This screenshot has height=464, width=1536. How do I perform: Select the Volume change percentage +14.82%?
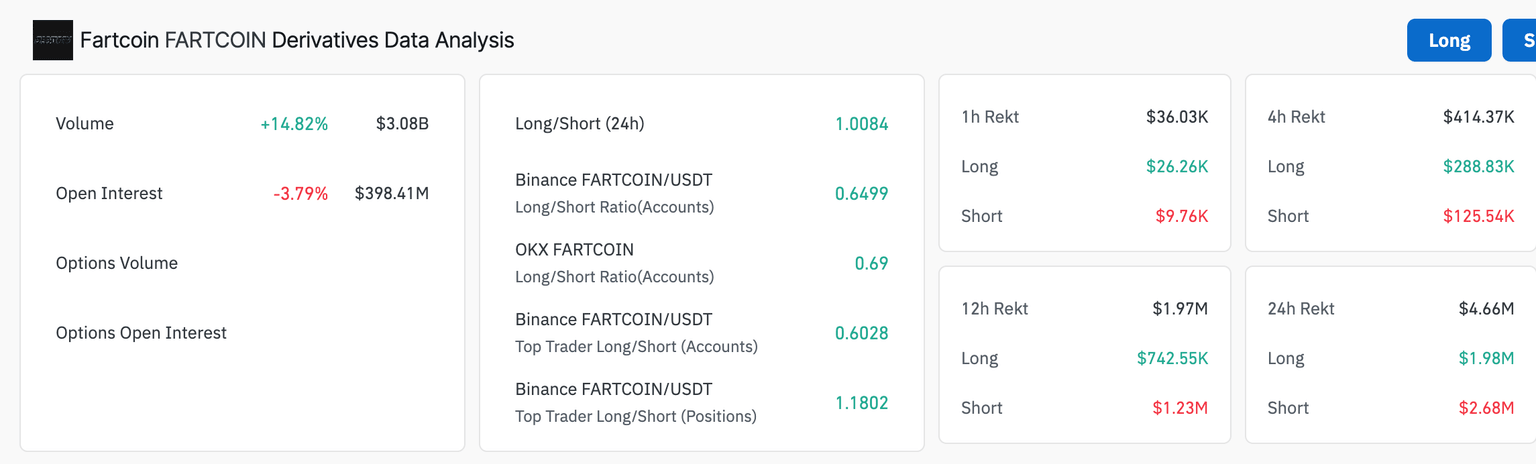click(294, 124)
